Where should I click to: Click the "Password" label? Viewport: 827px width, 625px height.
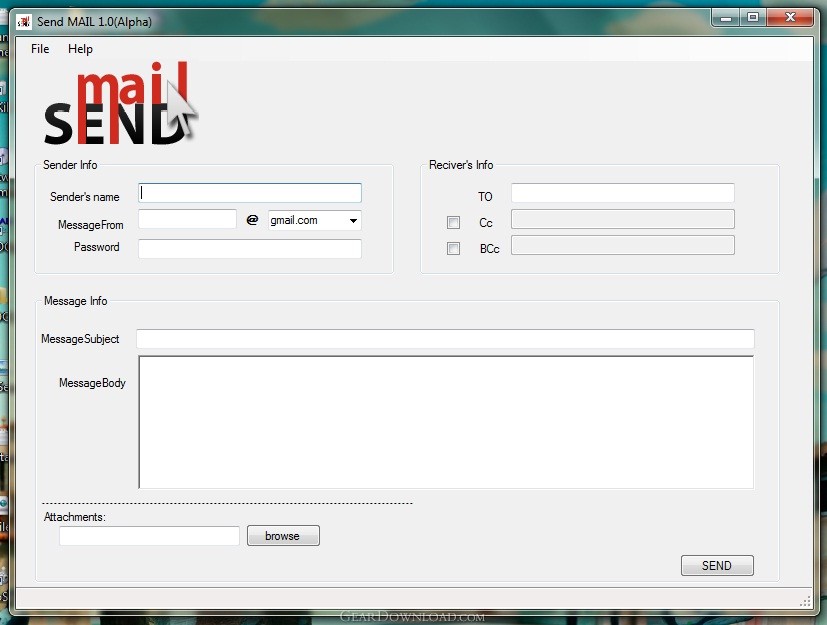97,247
